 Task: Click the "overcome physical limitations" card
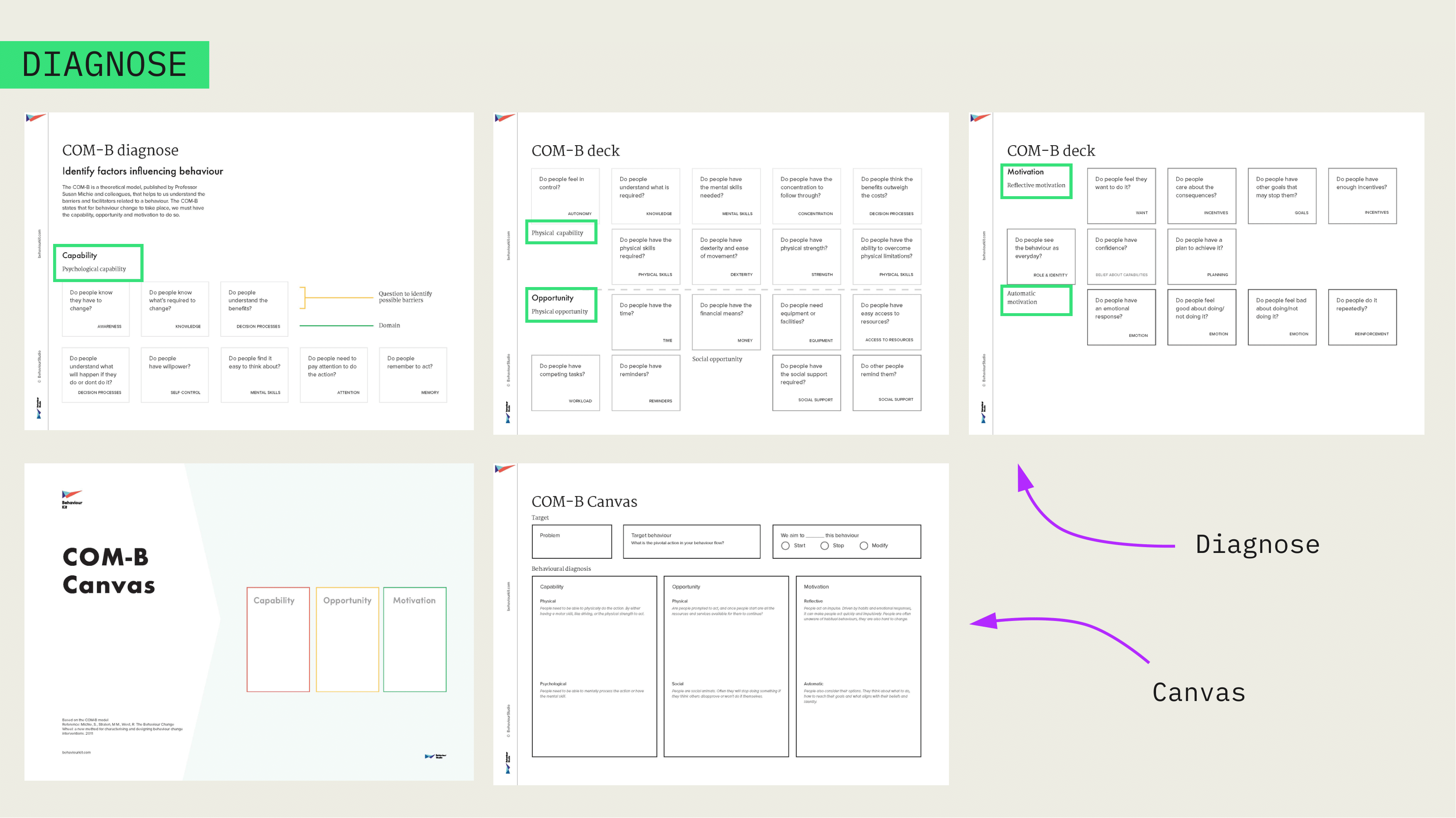pyautogui.click(x=887, y=256)
